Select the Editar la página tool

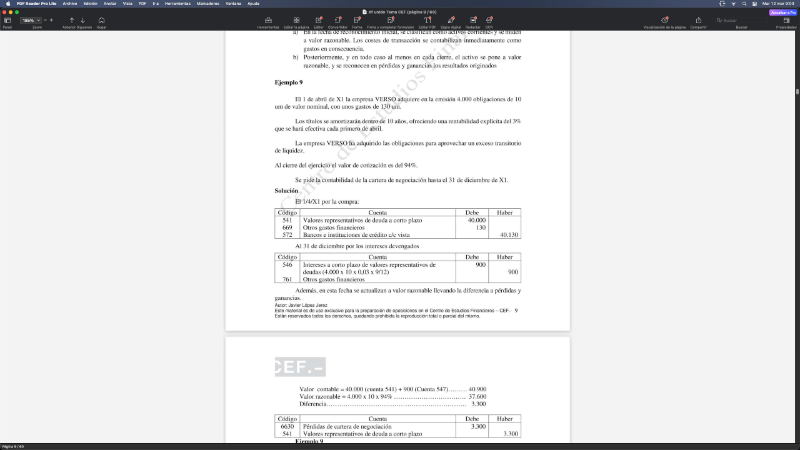click(x=296, y=20)
